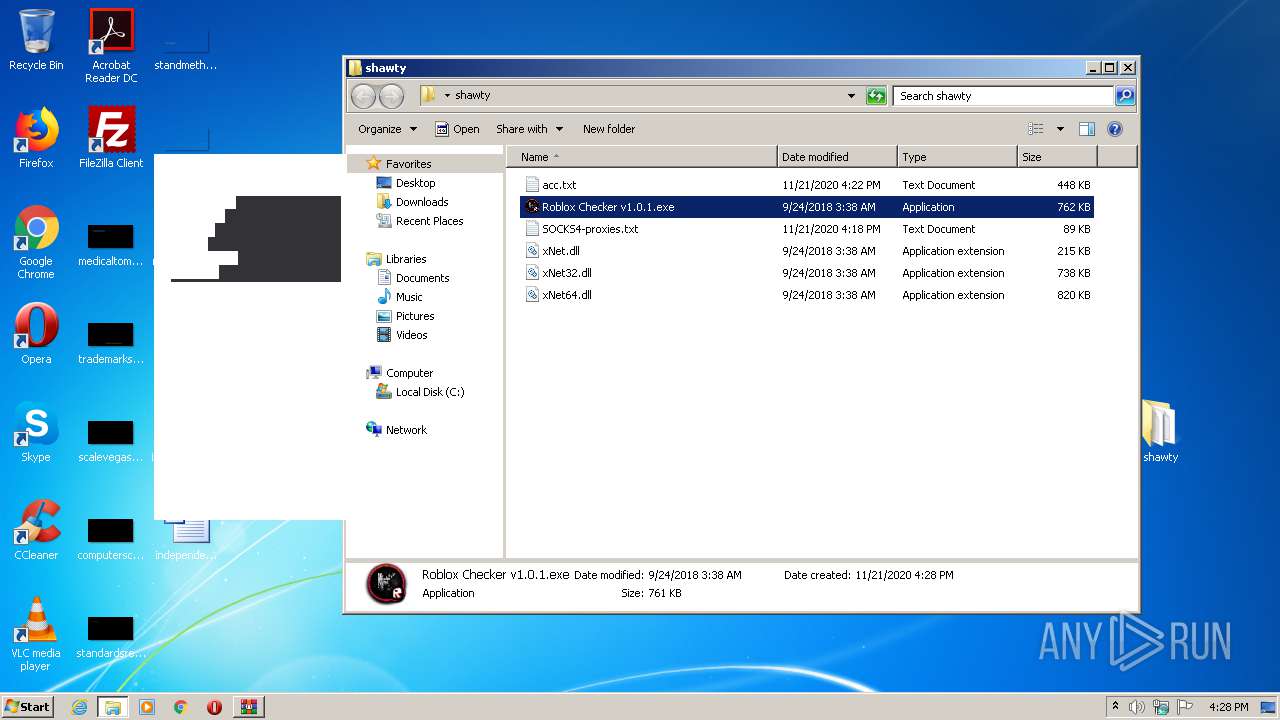
Task: Click the Start button
Action: (27, 707)
